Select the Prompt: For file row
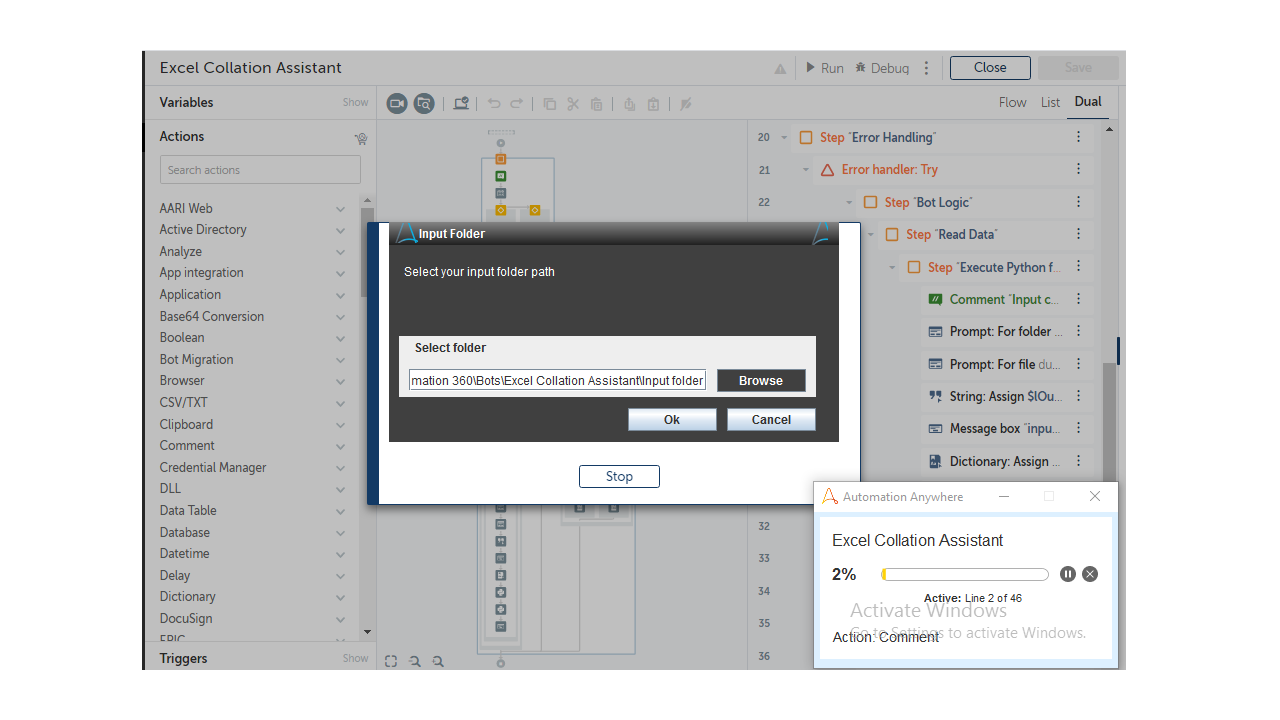1280x720 pixels. point(1007,364)
